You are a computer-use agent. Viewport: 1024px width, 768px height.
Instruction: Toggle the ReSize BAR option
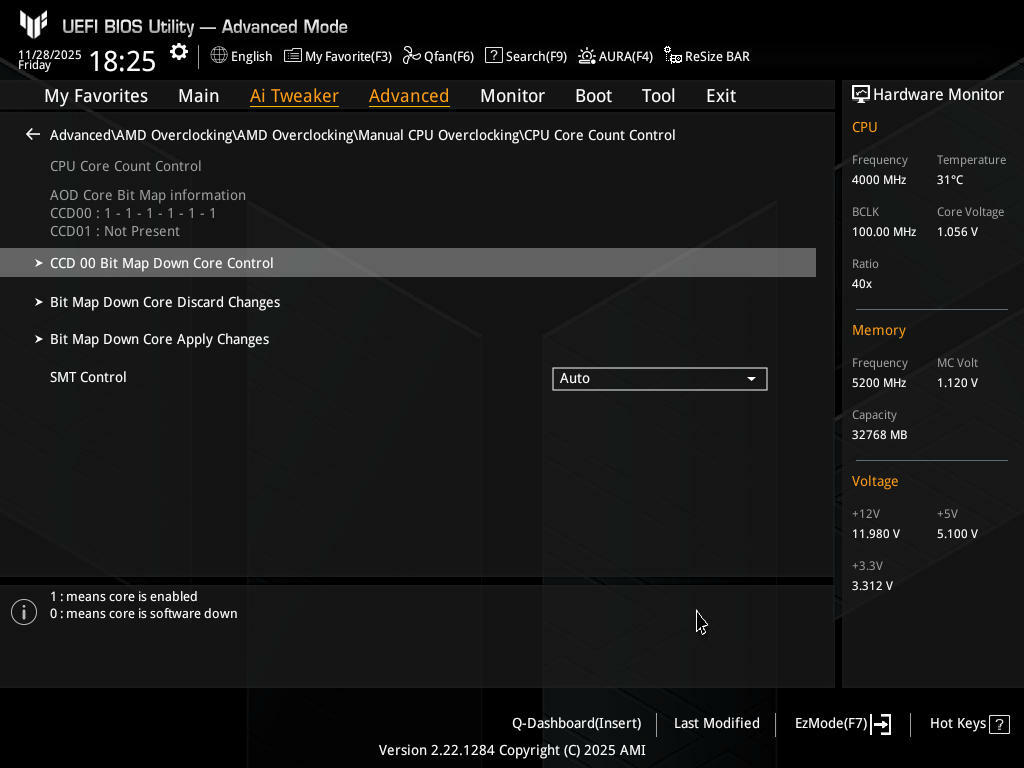coord(707,56)
